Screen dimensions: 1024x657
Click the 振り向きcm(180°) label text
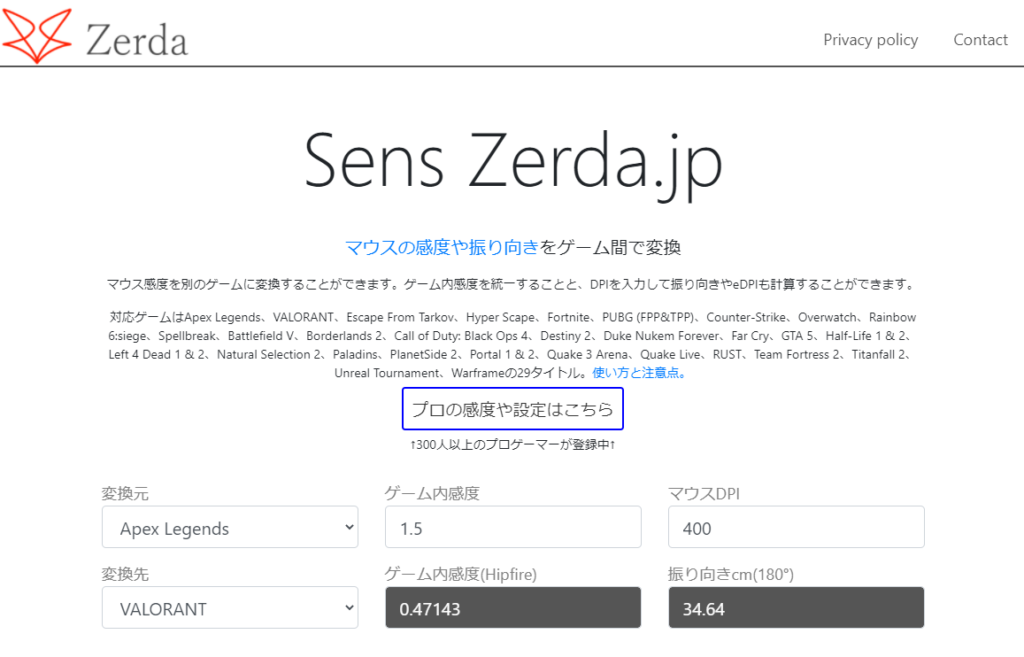tap(730, 574)
